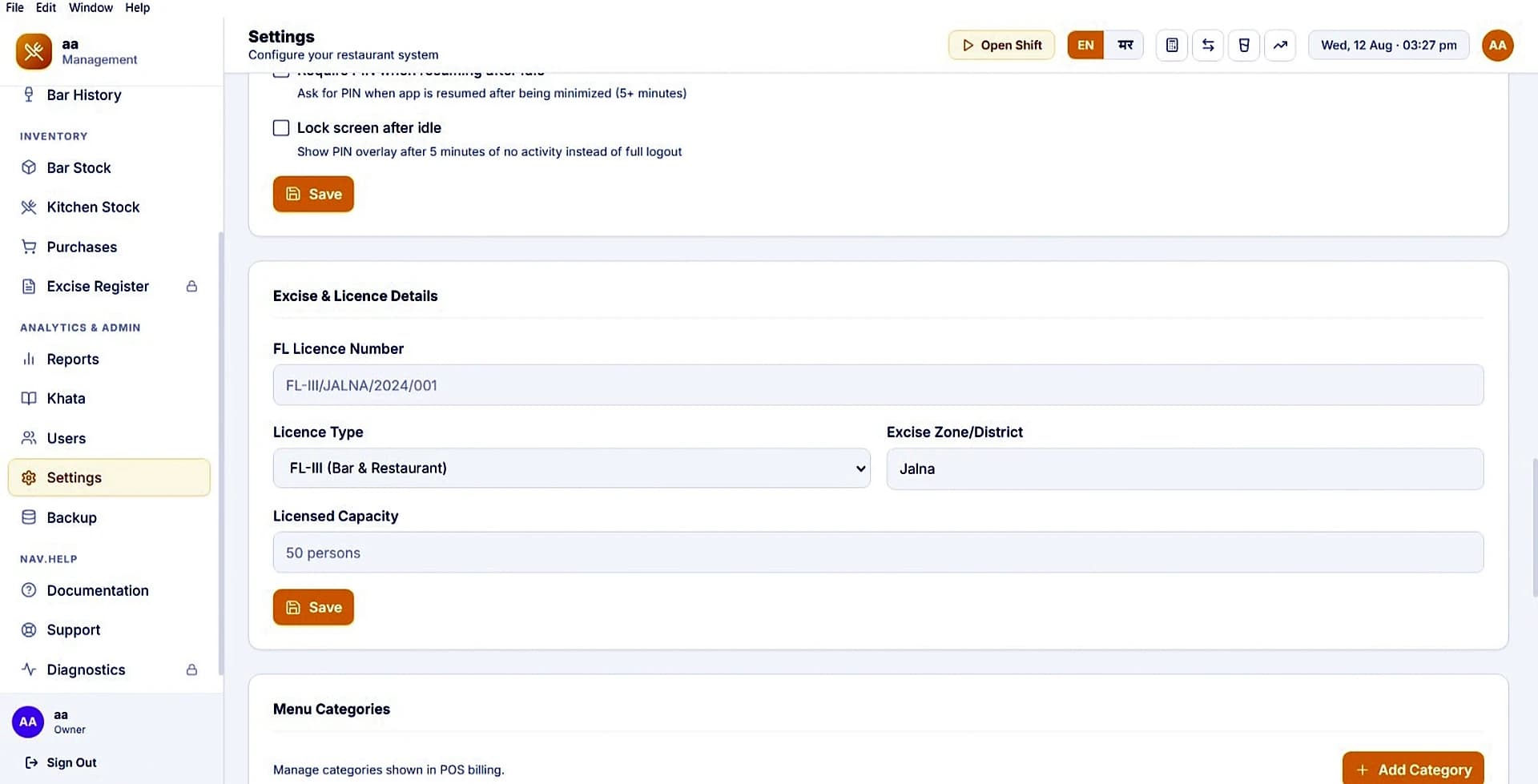Click the lock icon next to Excise Register

click(191, 286)
